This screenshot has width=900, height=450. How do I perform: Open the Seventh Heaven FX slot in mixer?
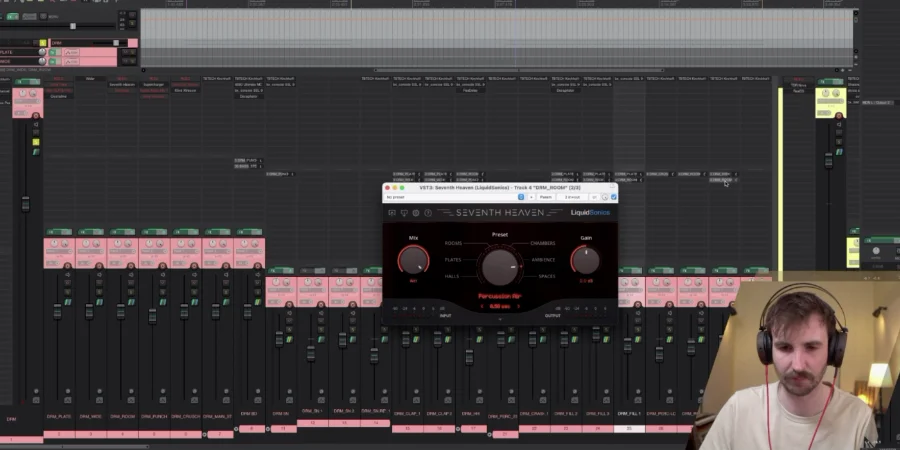122,84
